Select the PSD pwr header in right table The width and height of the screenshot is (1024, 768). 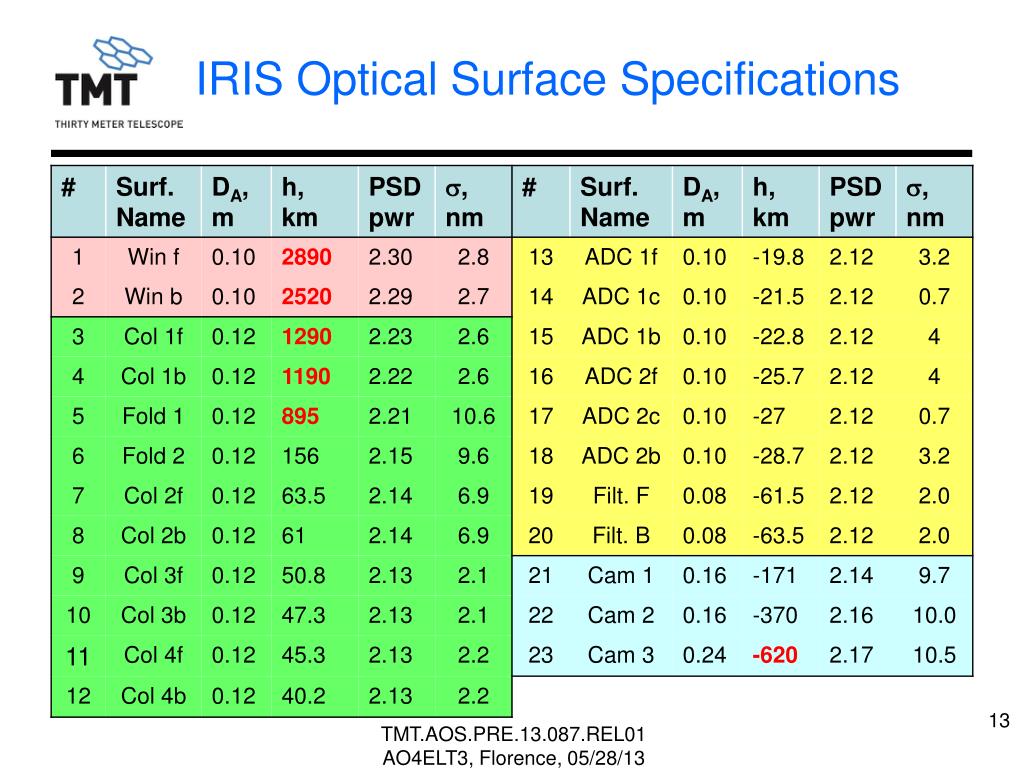(x=855, y=202)
